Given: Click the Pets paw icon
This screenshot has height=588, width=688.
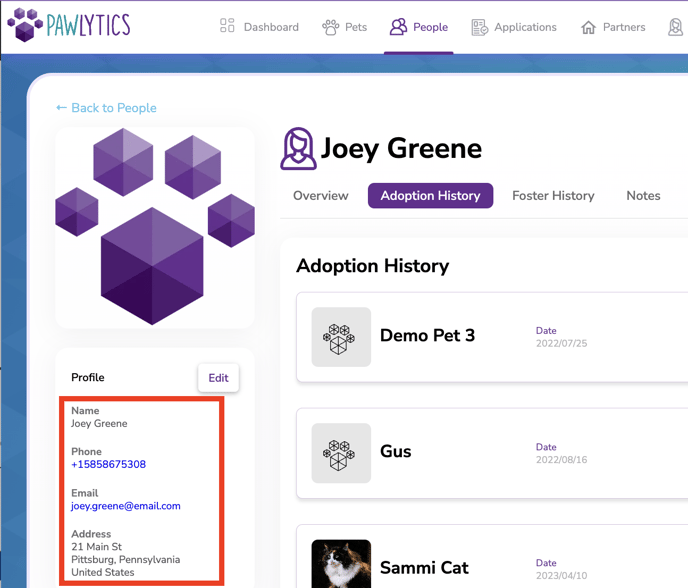Looking at the screenshot, I should click(x=331, y=27).
